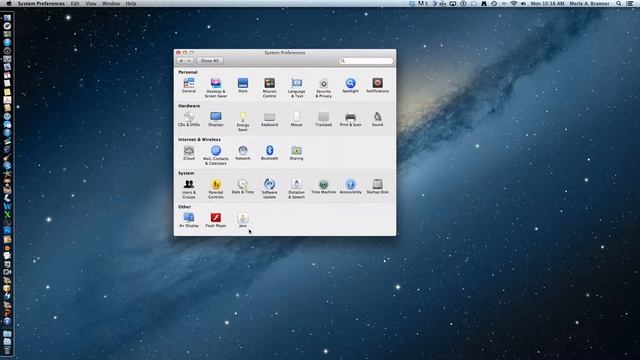This screenshot has width=640, height=360.
Task: Open Date & Time preferences
Action: tap(243, 187)
